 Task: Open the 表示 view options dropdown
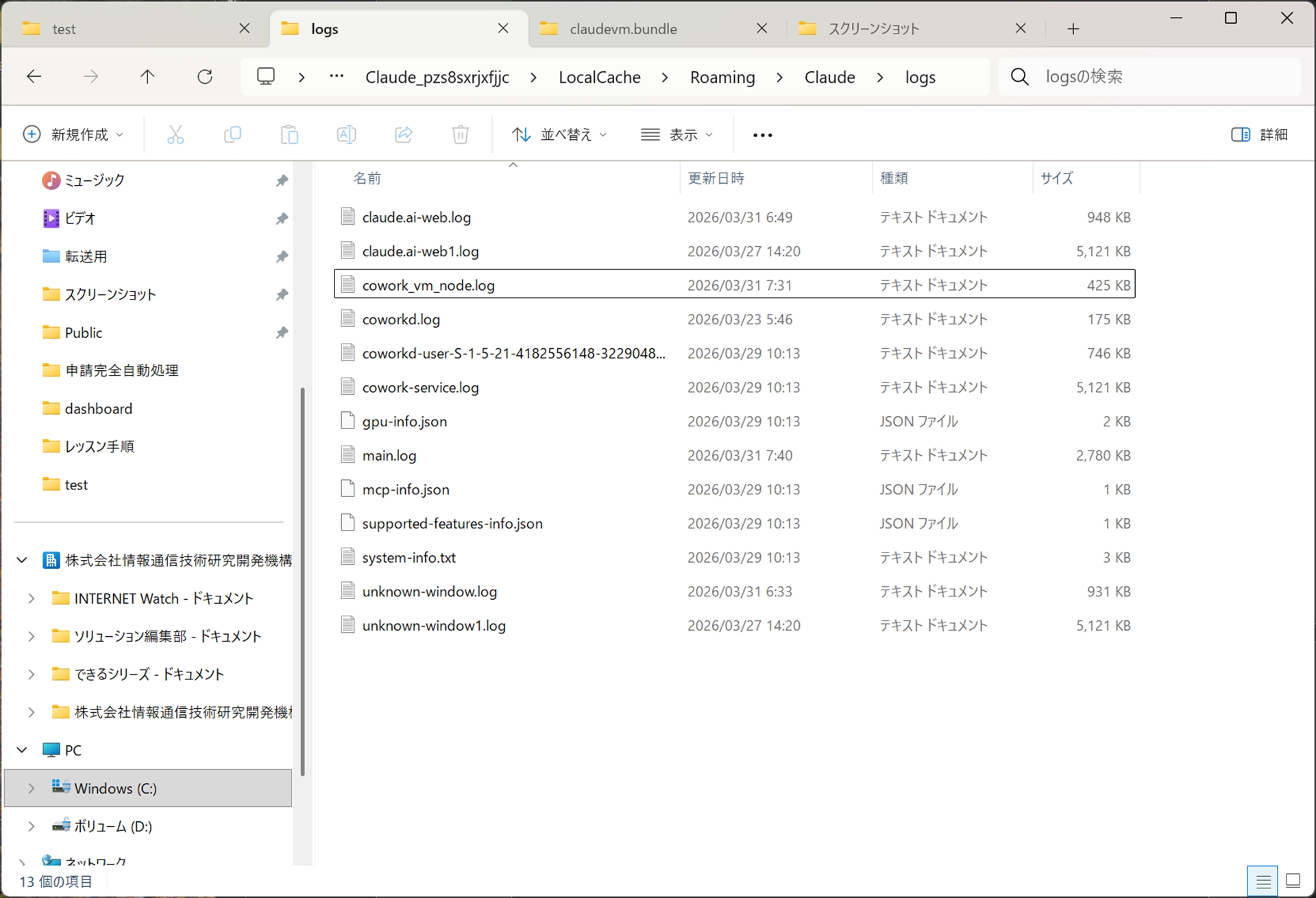[677, 134]
